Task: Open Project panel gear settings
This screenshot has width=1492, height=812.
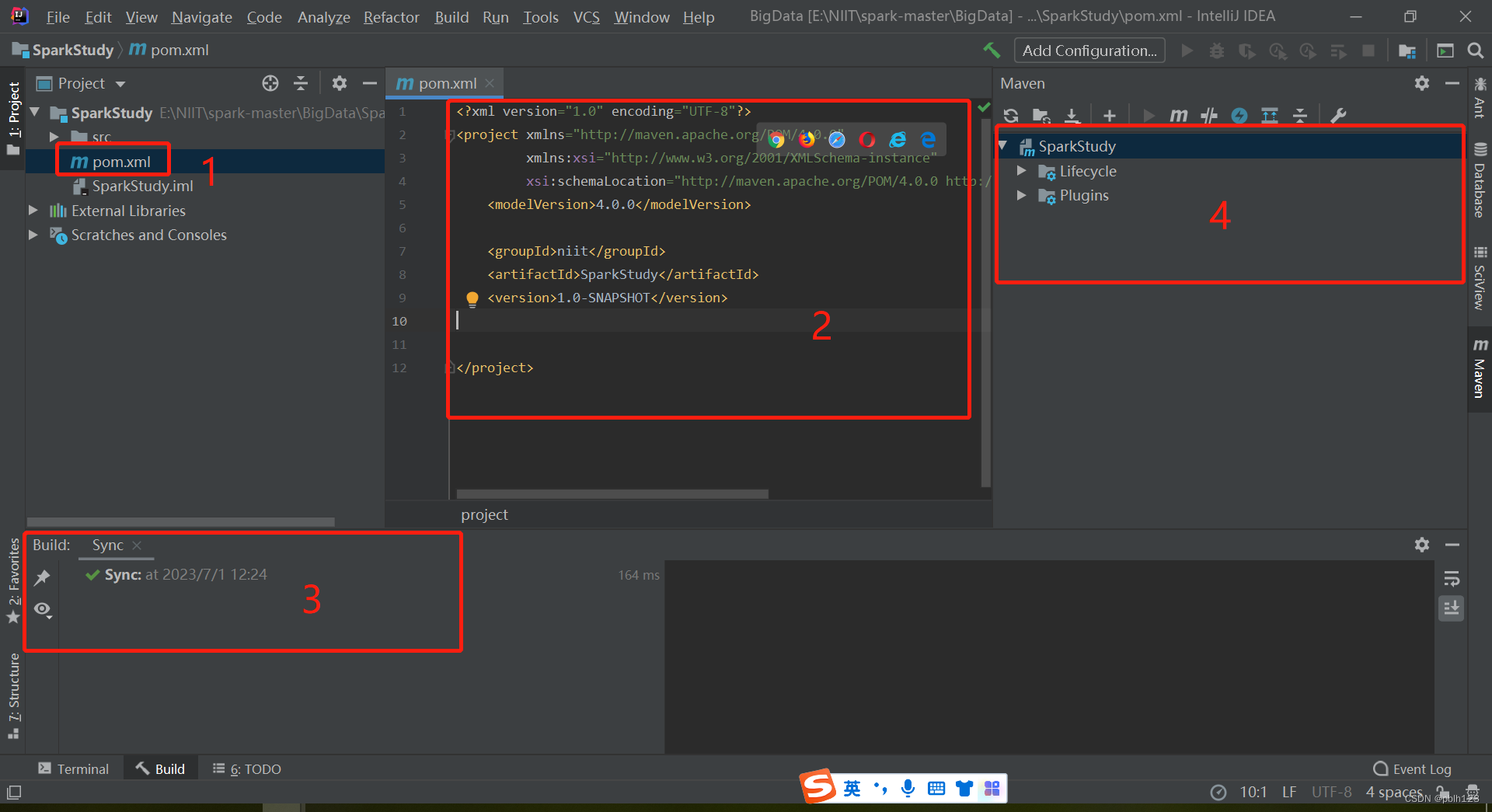Action: (x=340, y=83)
